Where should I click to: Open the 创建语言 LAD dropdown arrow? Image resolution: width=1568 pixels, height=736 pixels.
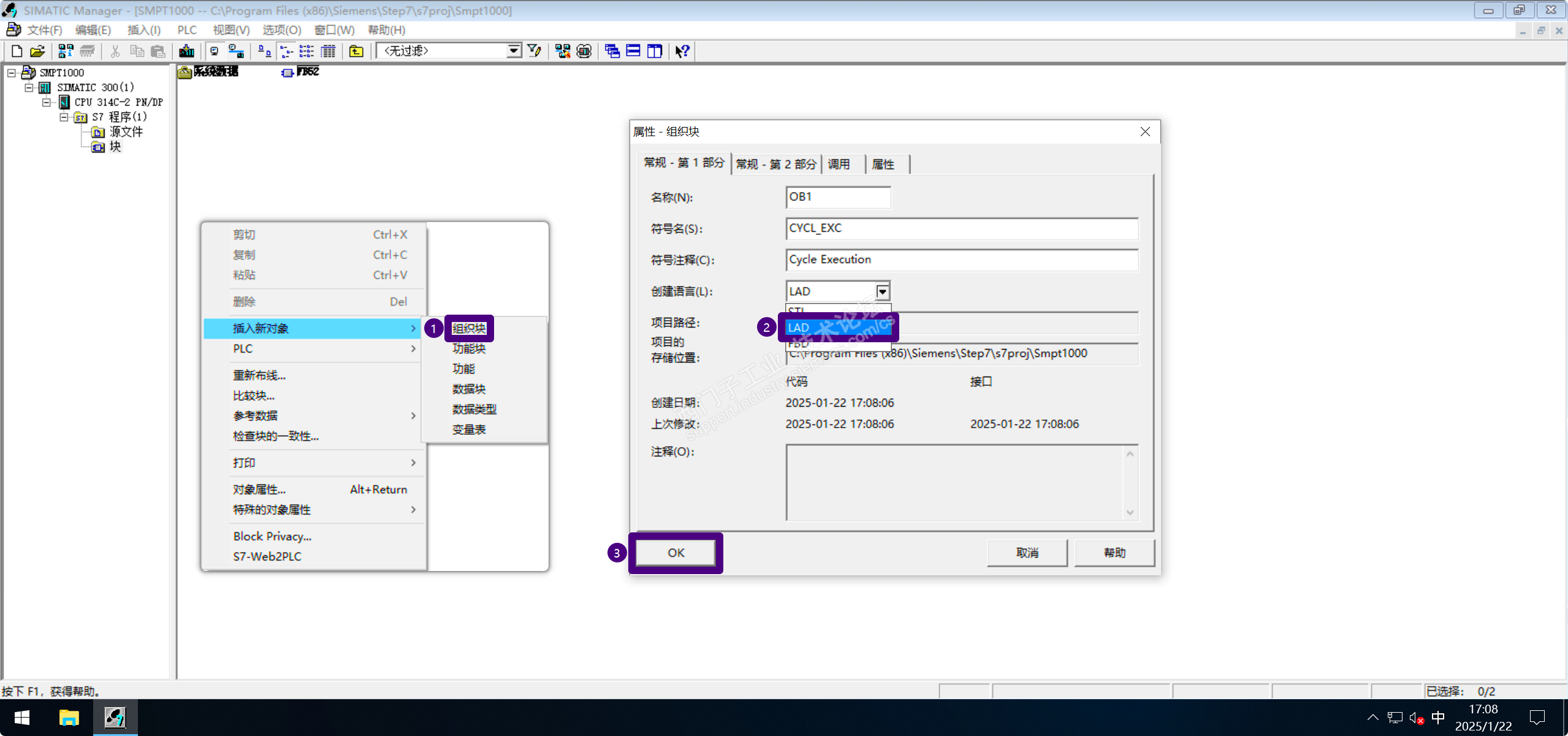[x=882, y=291]
